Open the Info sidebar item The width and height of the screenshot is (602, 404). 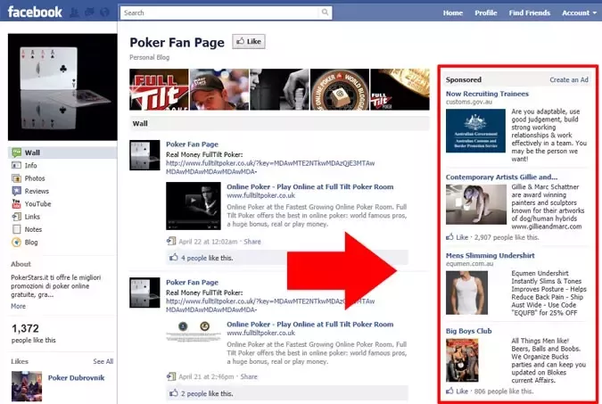tap(30, 165)
